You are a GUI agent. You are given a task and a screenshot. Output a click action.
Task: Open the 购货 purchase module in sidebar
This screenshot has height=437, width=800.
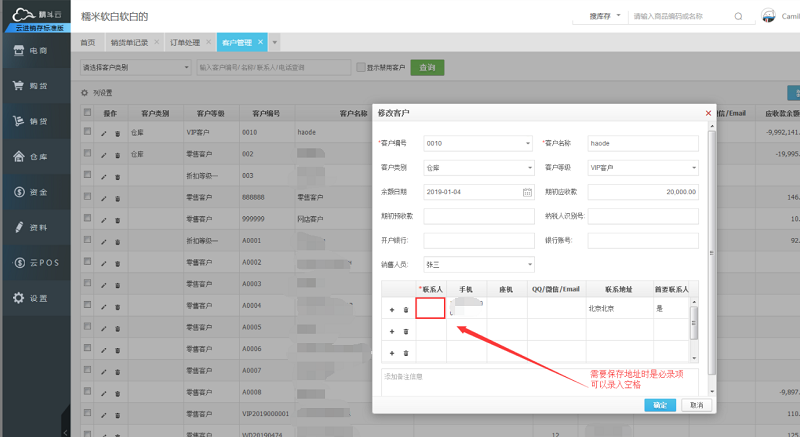point(30,86)
